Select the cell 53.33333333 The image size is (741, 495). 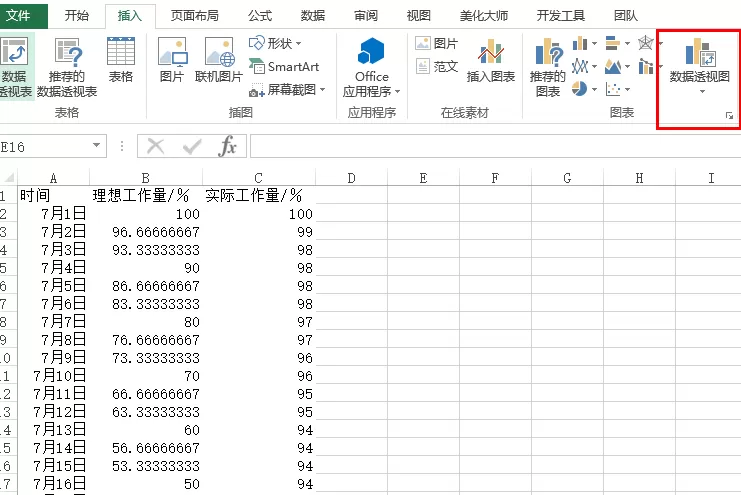click(146, 466)
